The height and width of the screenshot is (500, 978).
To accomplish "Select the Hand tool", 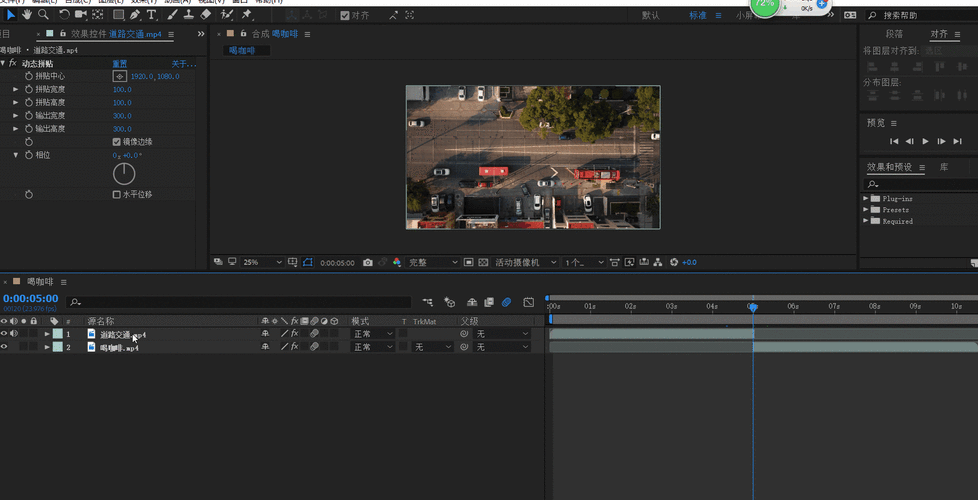I will click(27, 14).
